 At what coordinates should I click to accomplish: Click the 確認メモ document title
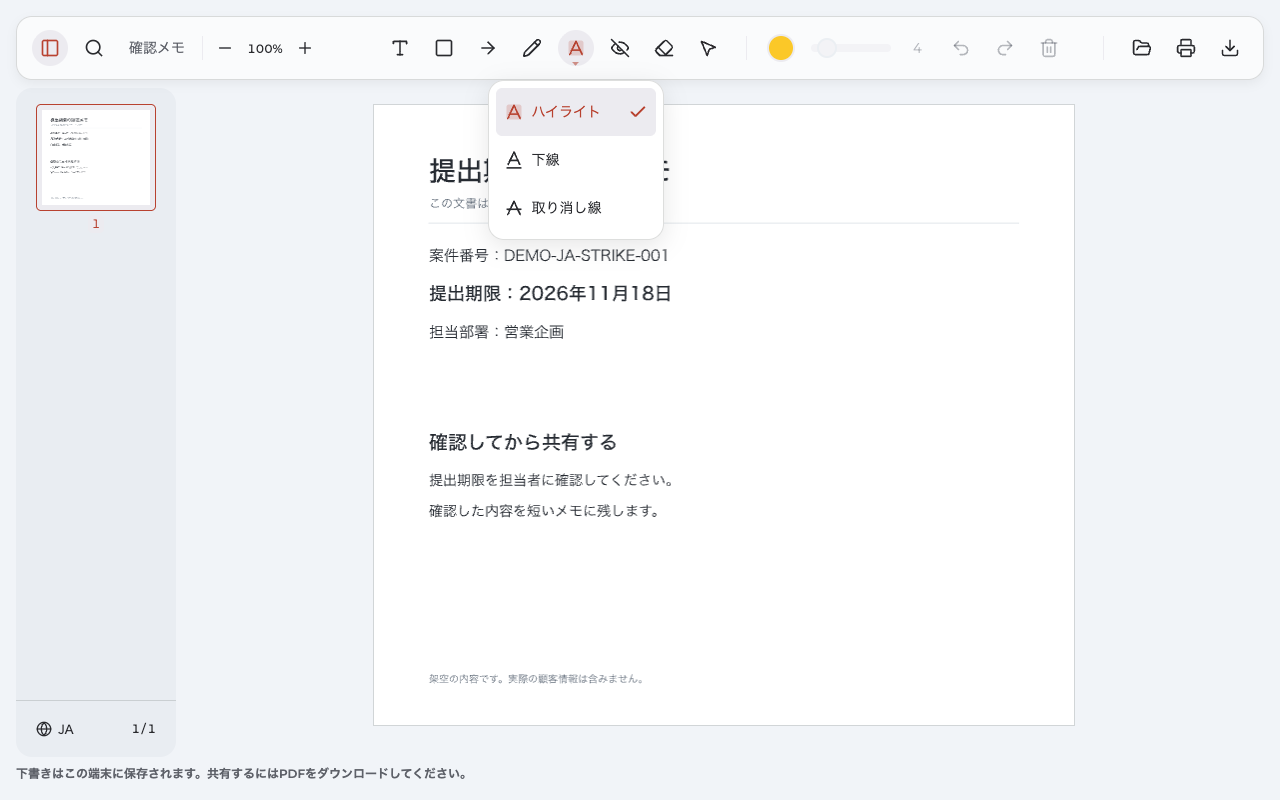(x=157, y=48)
